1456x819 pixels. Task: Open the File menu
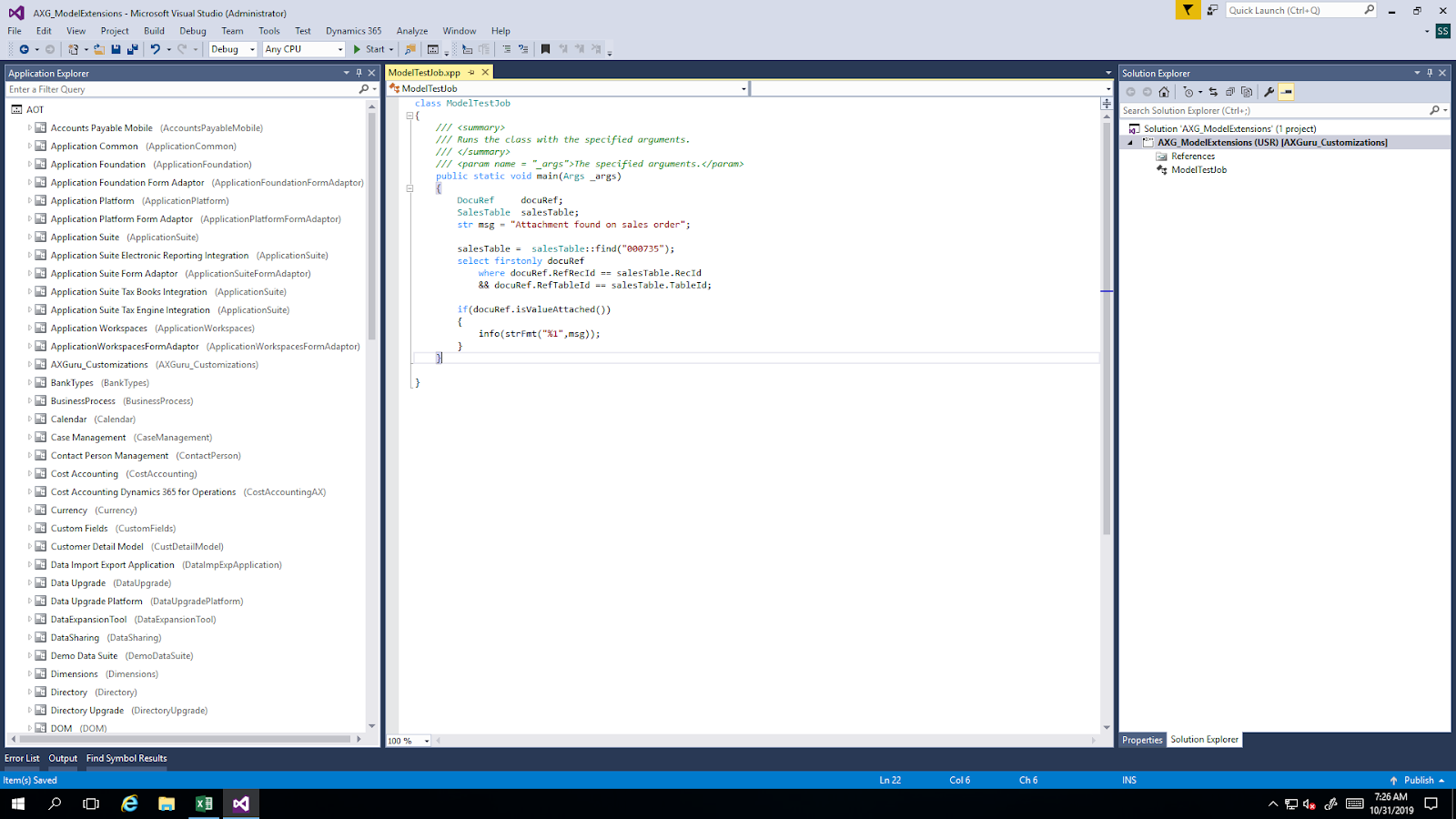15,31
